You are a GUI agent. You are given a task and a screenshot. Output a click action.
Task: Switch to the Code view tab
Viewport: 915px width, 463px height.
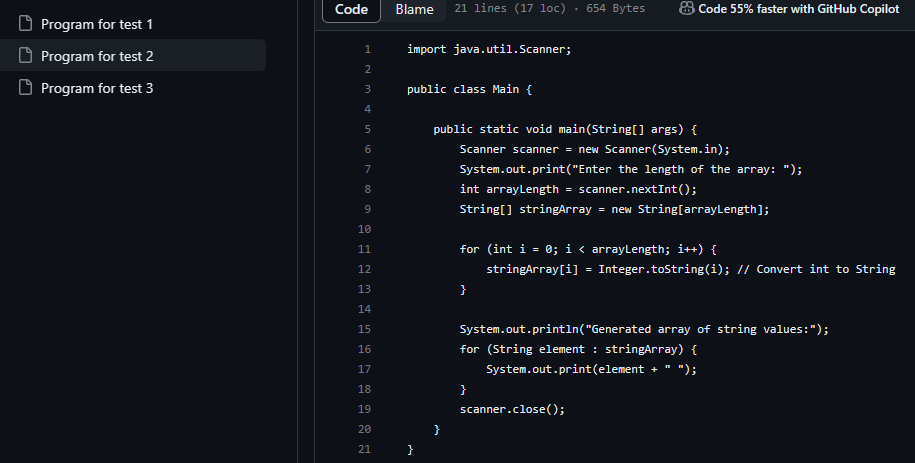[x=351, y=9]
